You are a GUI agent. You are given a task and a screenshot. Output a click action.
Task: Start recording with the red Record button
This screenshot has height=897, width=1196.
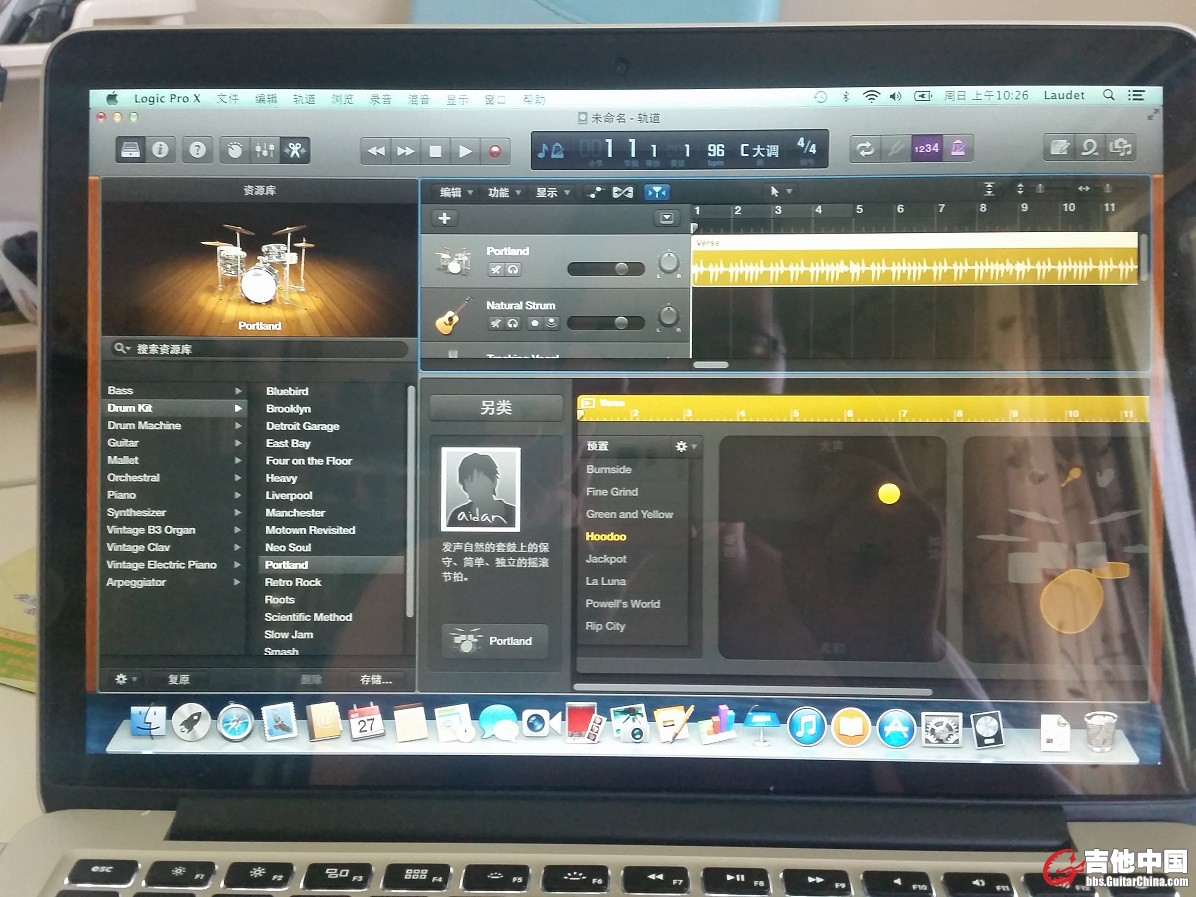tap(495, 151)
